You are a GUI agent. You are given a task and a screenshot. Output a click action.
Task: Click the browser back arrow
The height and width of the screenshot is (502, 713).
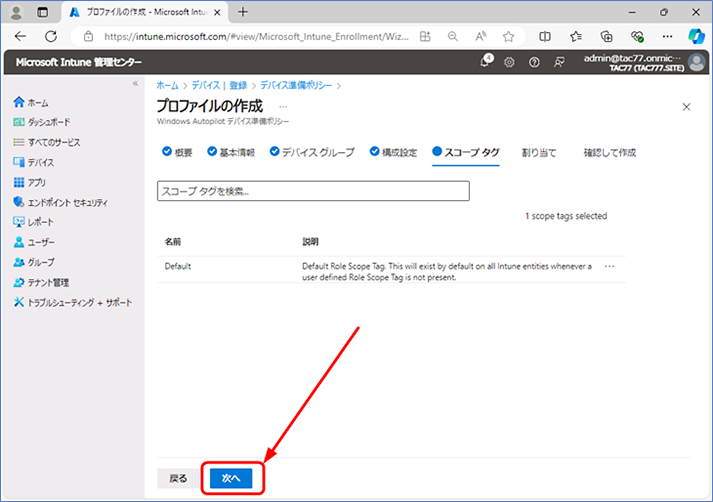20,36
